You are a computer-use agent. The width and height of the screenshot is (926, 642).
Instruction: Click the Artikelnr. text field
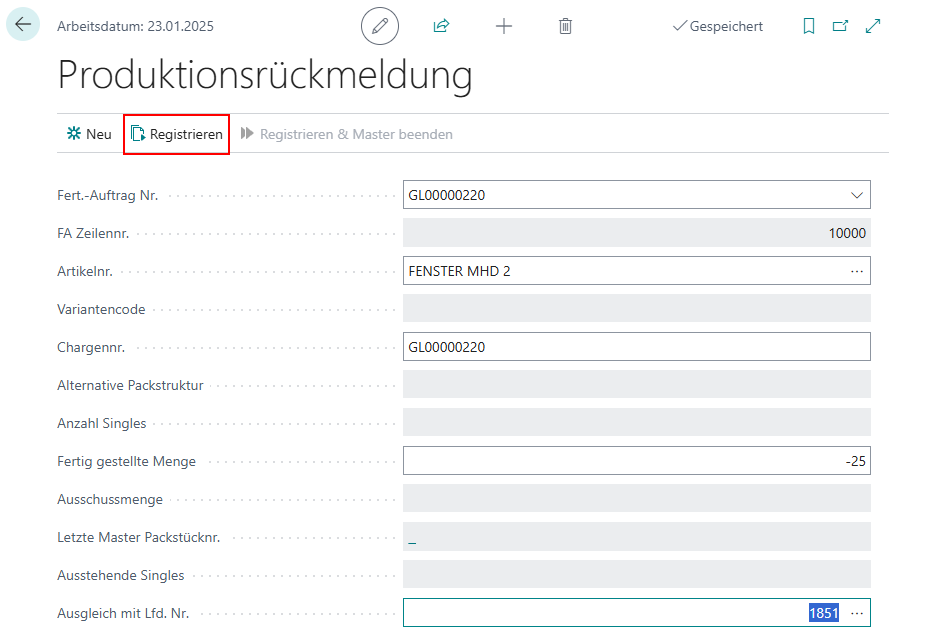click(x=620, y=271)
